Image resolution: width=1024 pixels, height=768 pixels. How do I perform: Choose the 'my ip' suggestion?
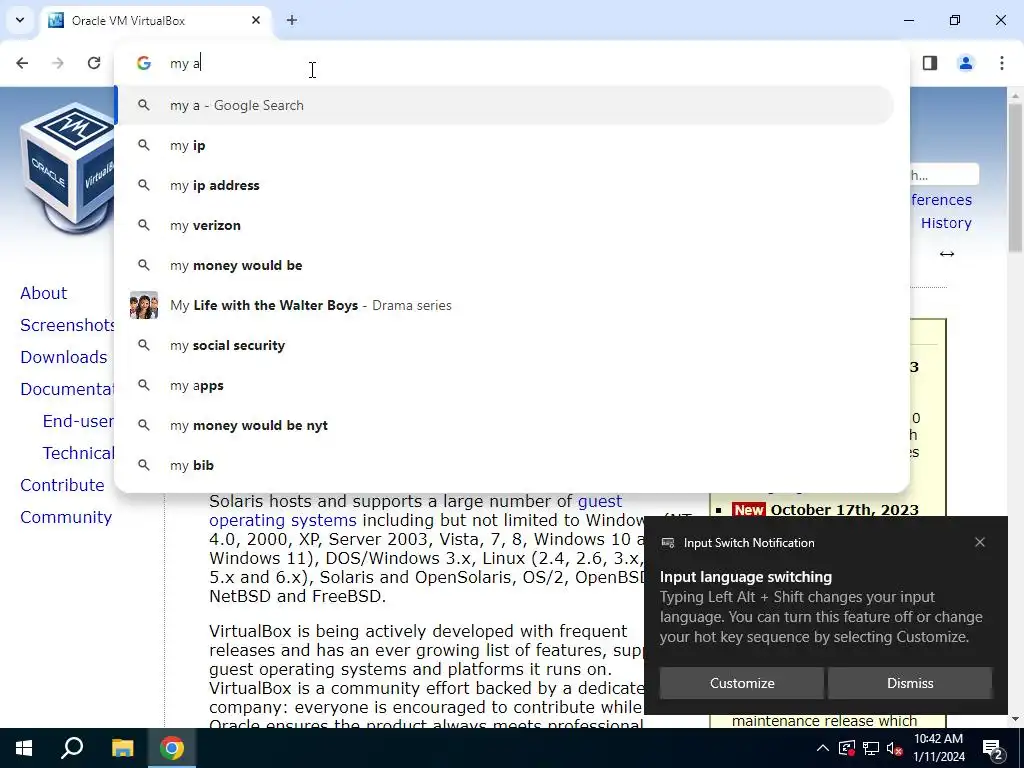tap(504, 146)
